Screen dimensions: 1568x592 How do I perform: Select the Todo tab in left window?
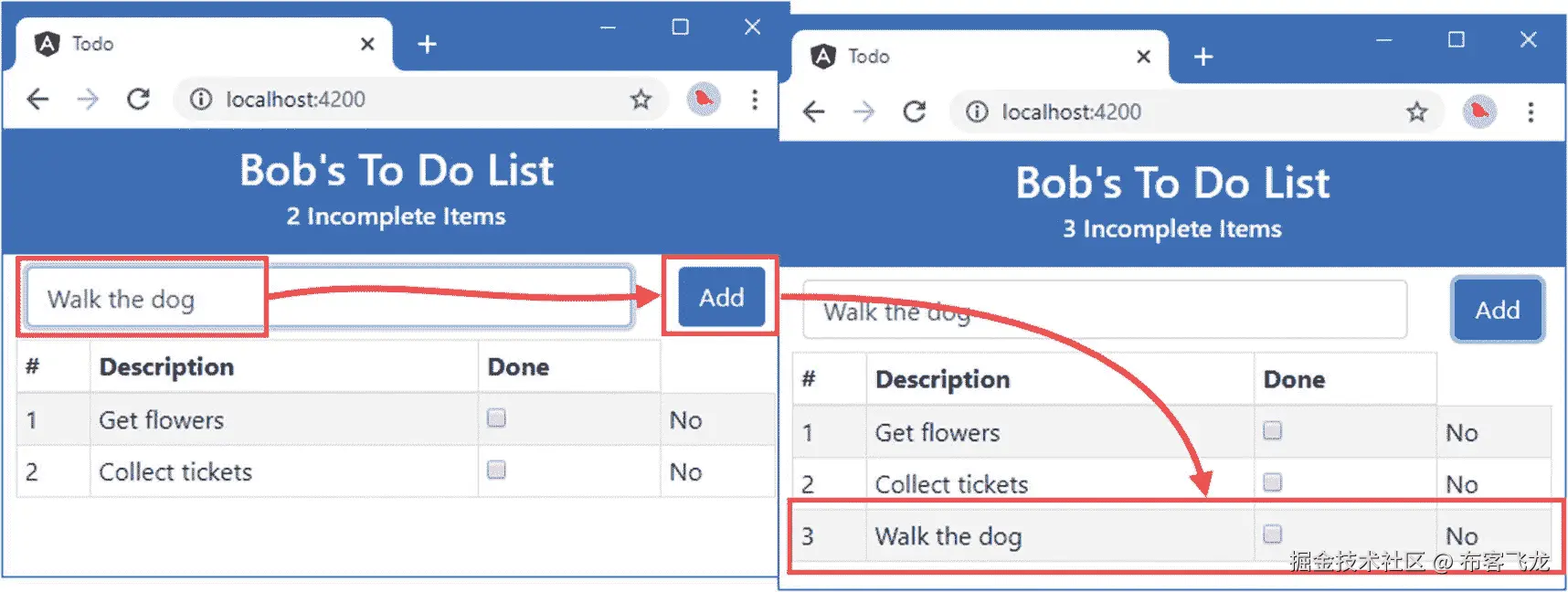click(205, 44)
